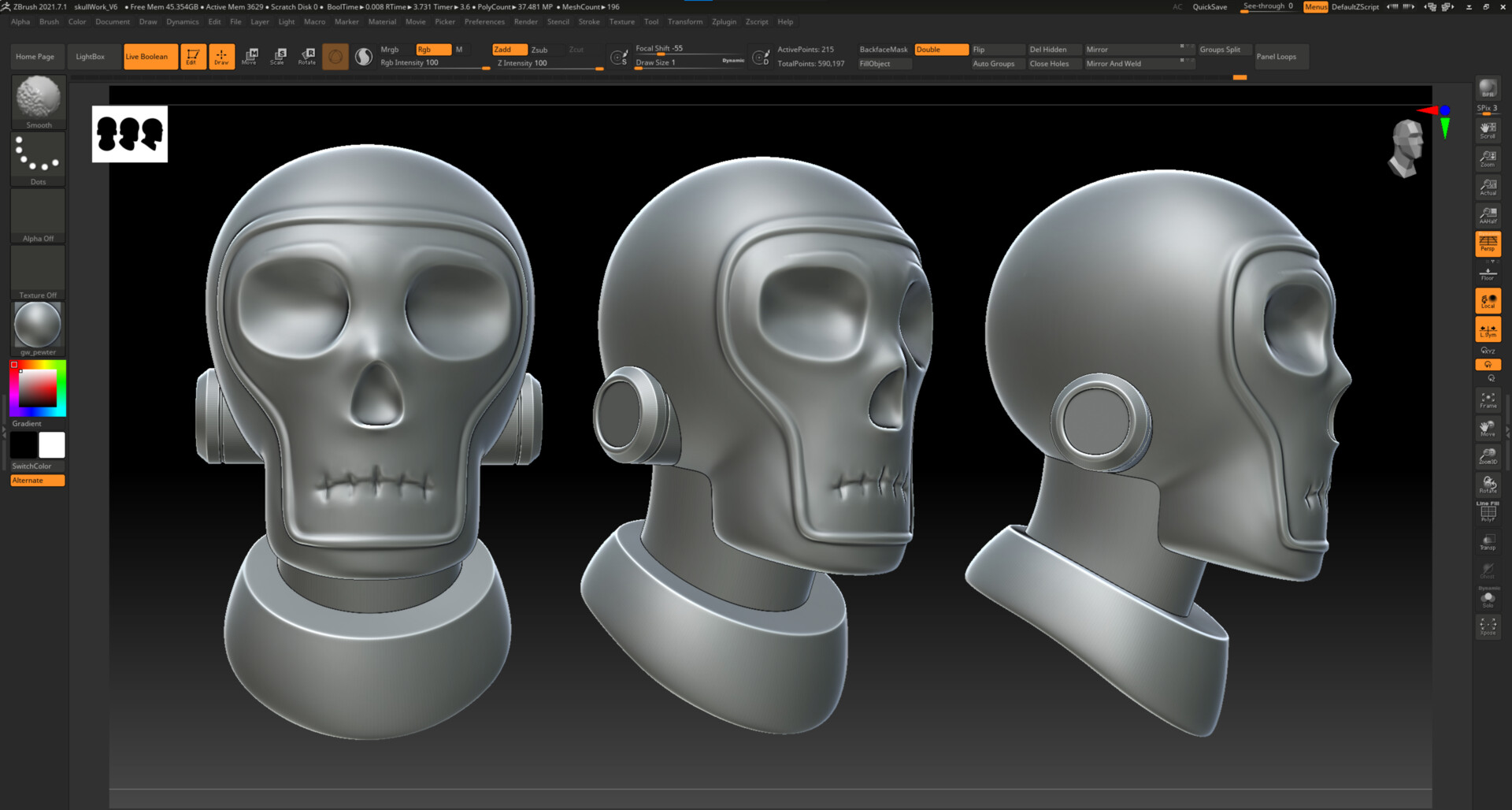Select the Rotate tool in top toolbar
The width and height of the screenshot is (1512, 810).
[306, 55]
